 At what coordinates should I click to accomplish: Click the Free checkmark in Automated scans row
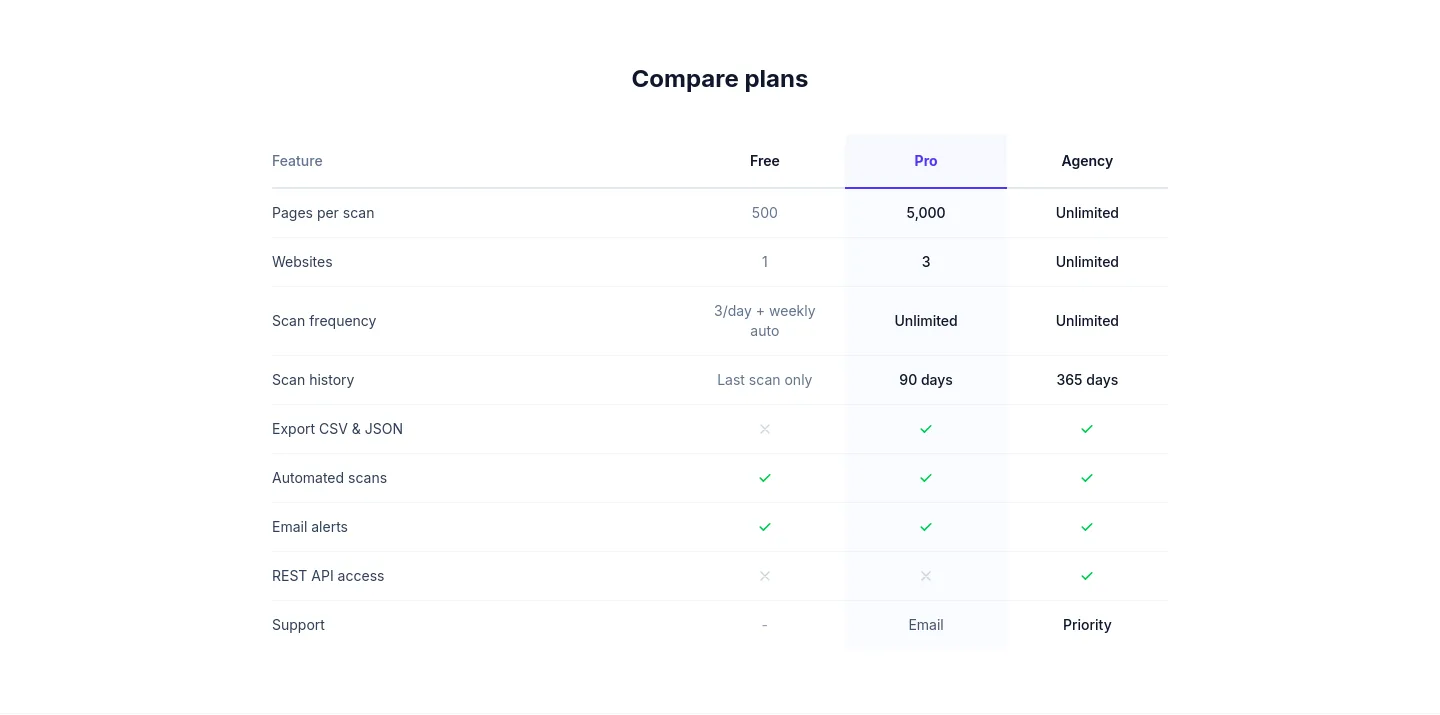tap(765, 478)
